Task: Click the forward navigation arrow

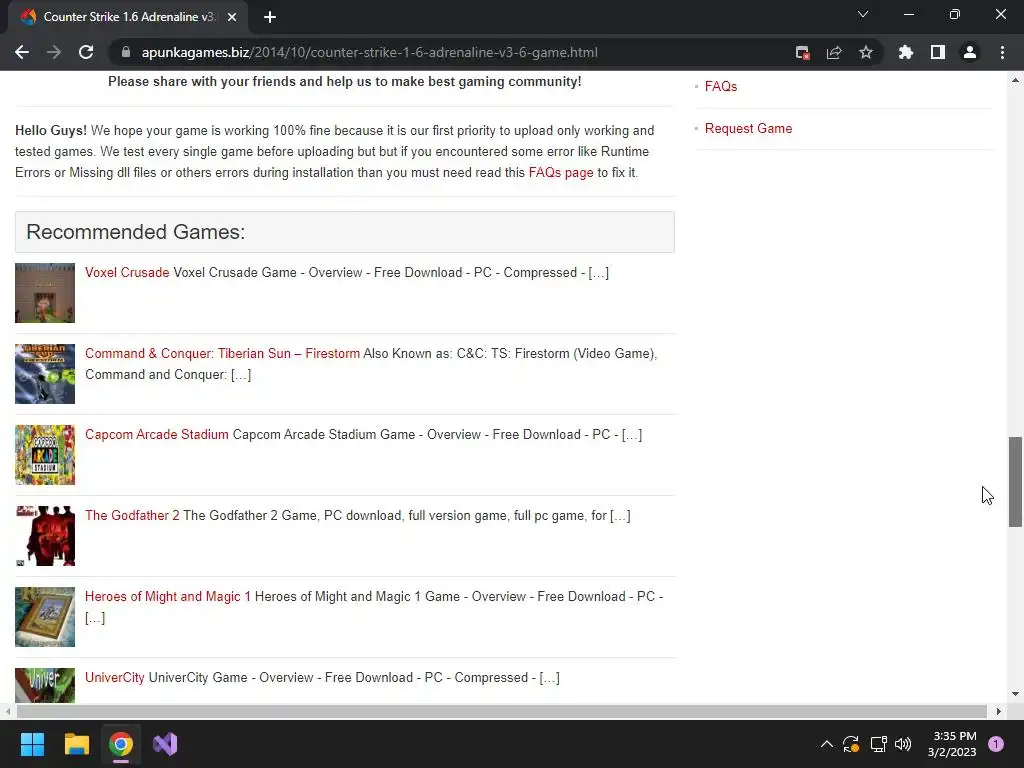Action: click(54, 52)
